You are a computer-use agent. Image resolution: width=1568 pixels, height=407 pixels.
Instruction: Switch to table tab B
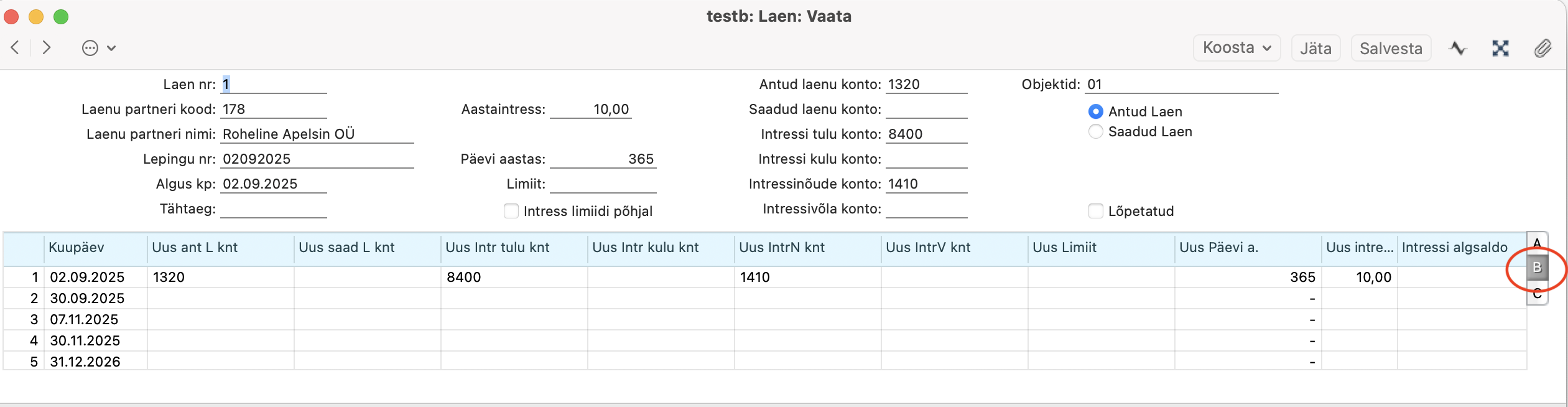1537,268
